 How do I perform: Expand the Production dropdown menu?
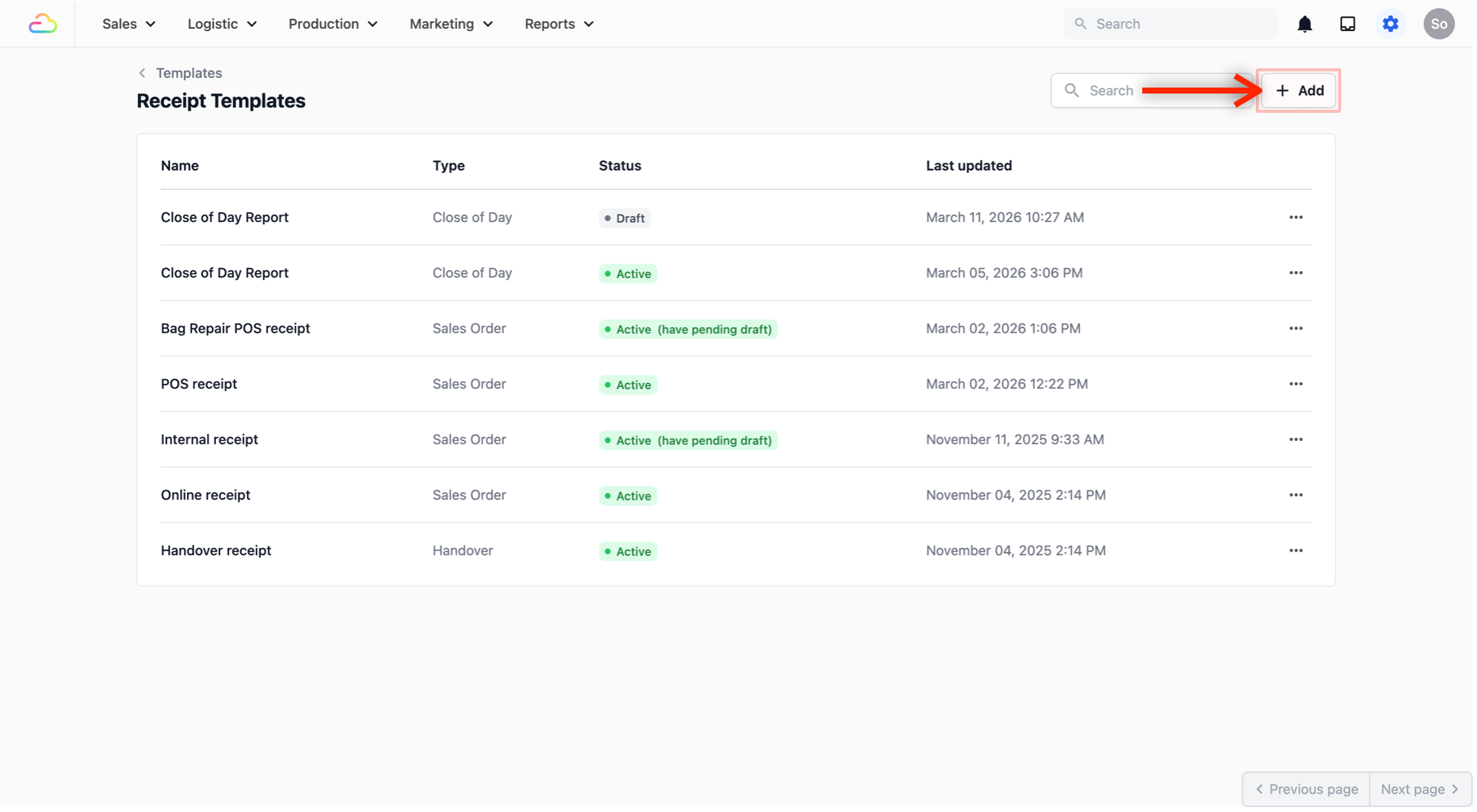click(333, 24)
